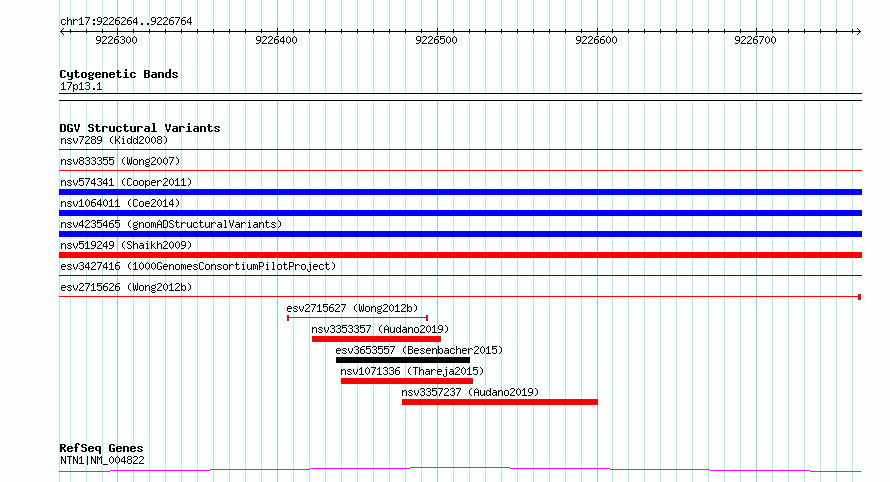Open variant nsv3353357 (Audano2019) label

click(380, 329)
